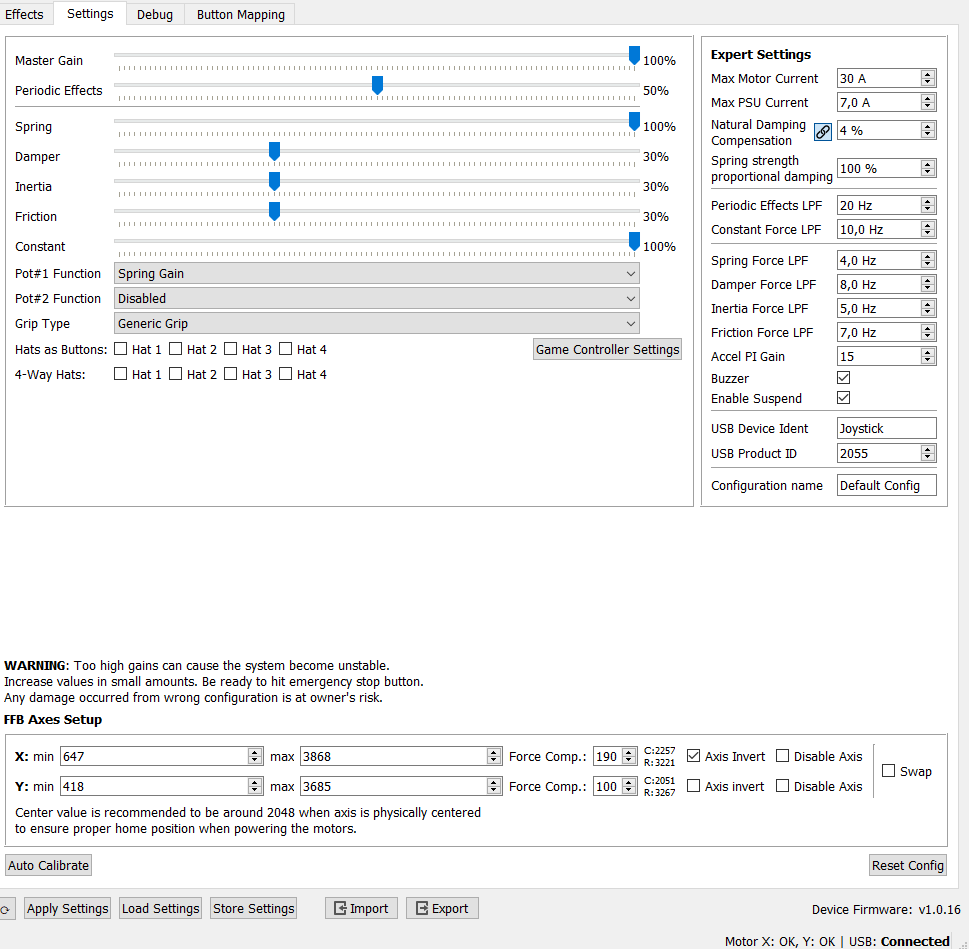The height and width of the screenshot is (949, 969).
Task: Click the Damper slider handle
Action: pyautogui.click(x=274, y=151)
